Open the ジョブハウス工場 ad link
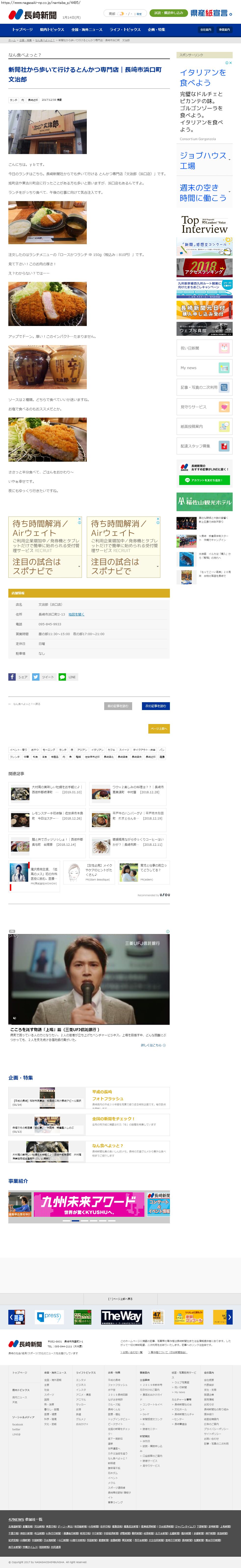 coord(203,161)
